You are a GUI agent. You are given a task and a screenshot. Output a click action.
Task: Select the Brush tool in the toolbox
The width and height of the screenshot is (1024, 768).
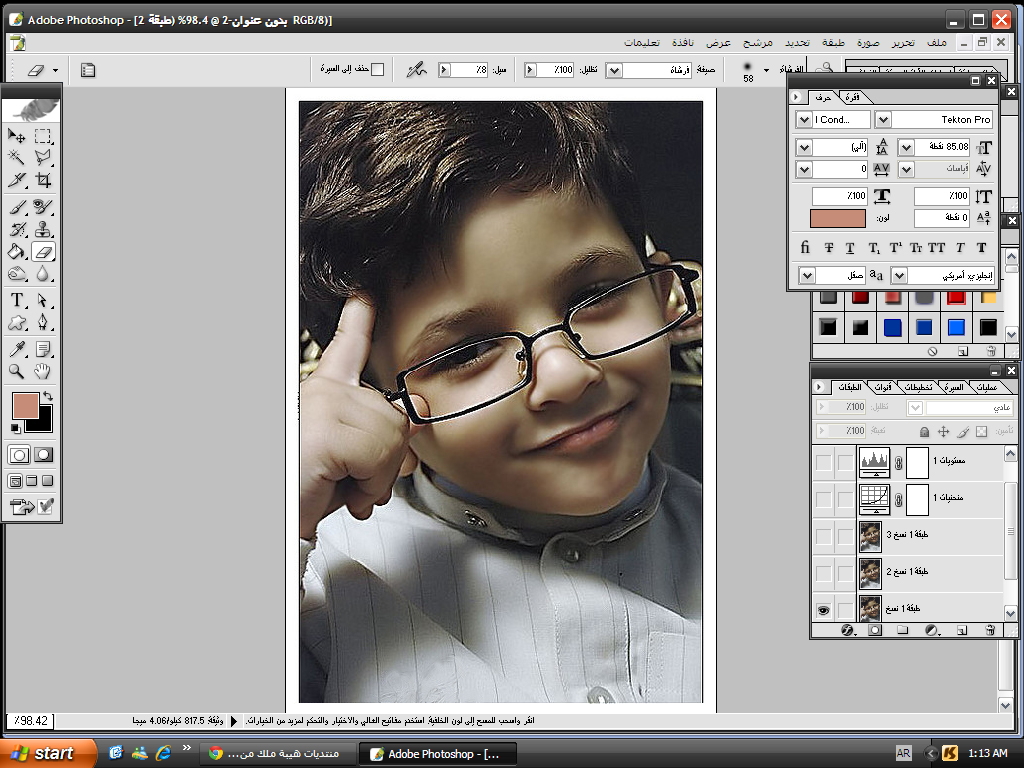[x=17, y=208]
